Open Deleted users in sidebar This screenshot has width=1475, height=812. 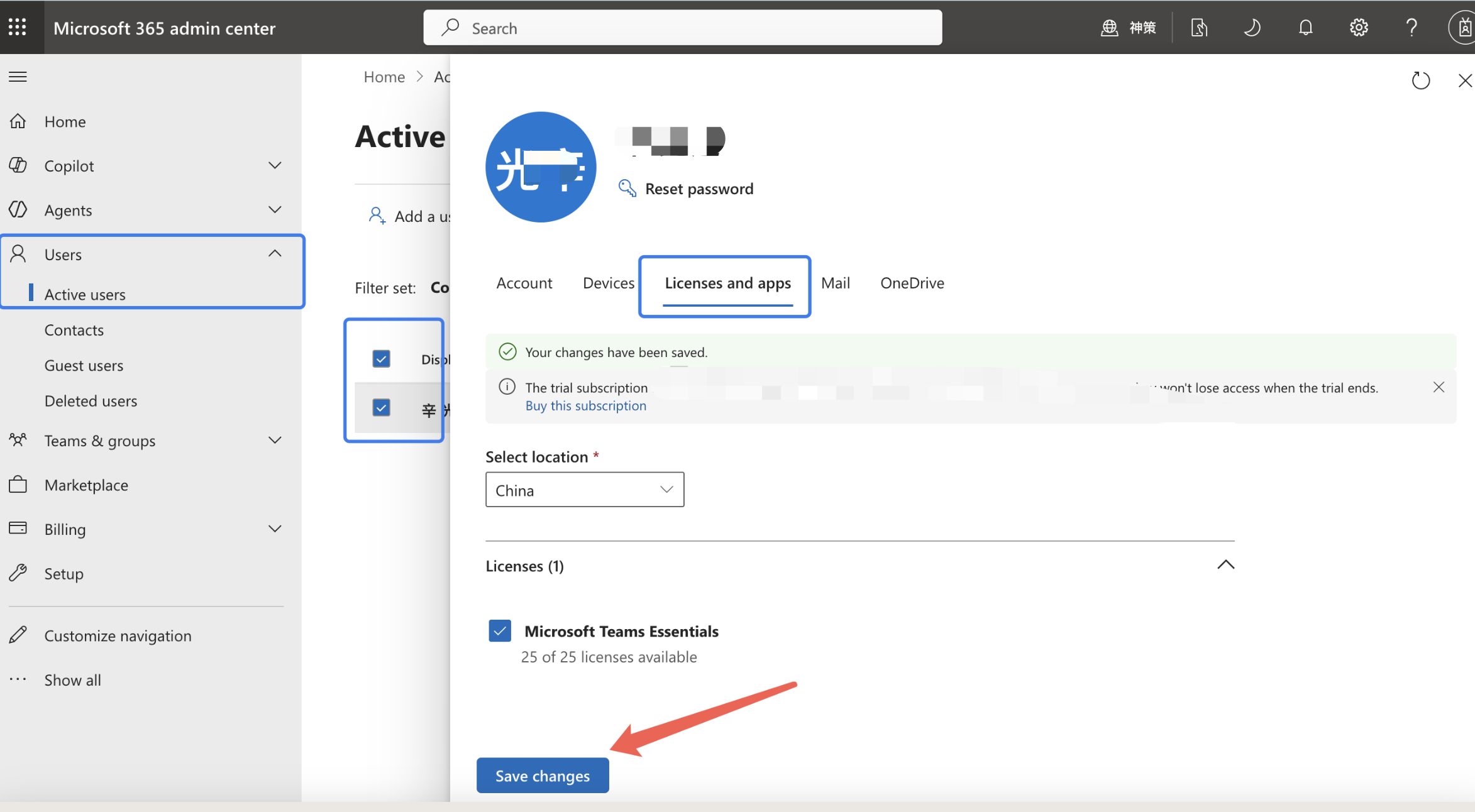(x=91, y=400)
